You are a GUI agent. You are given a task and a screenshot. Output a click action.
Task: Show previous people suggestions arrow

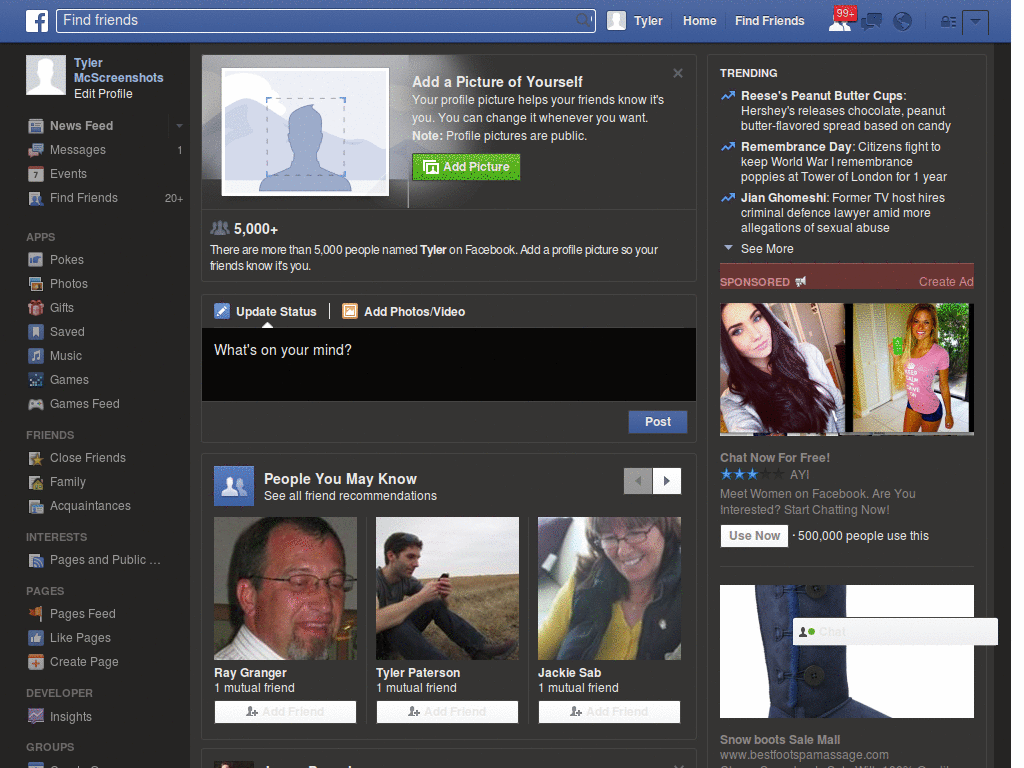pos(638,481)
